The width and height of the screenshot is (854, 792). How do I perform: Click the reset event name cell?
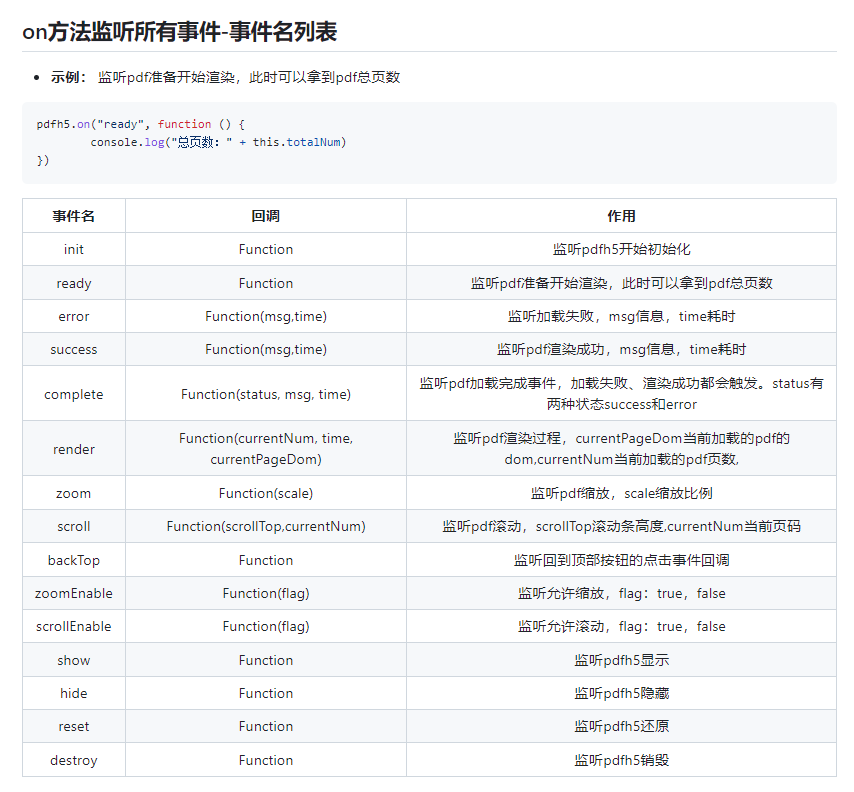pyautogui.click(x=74, y=727)
